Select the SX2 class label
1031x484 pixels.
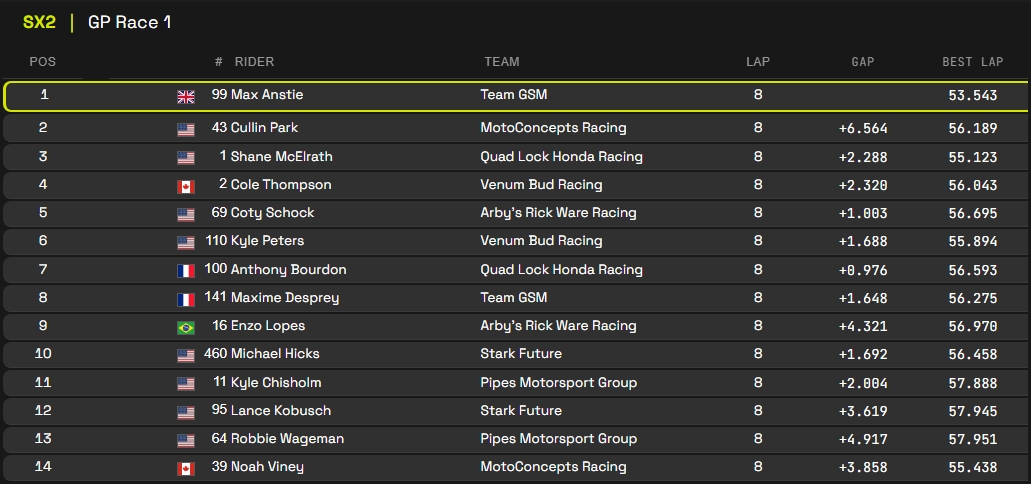click(x=39, y=22)
